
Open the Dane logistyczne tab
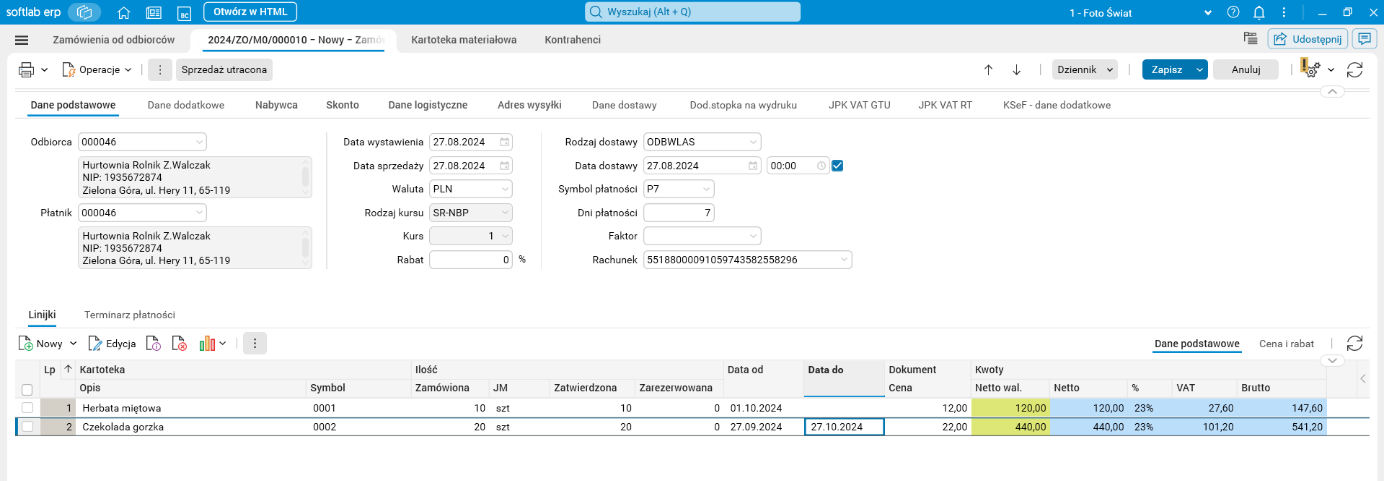tap(428, 105)
